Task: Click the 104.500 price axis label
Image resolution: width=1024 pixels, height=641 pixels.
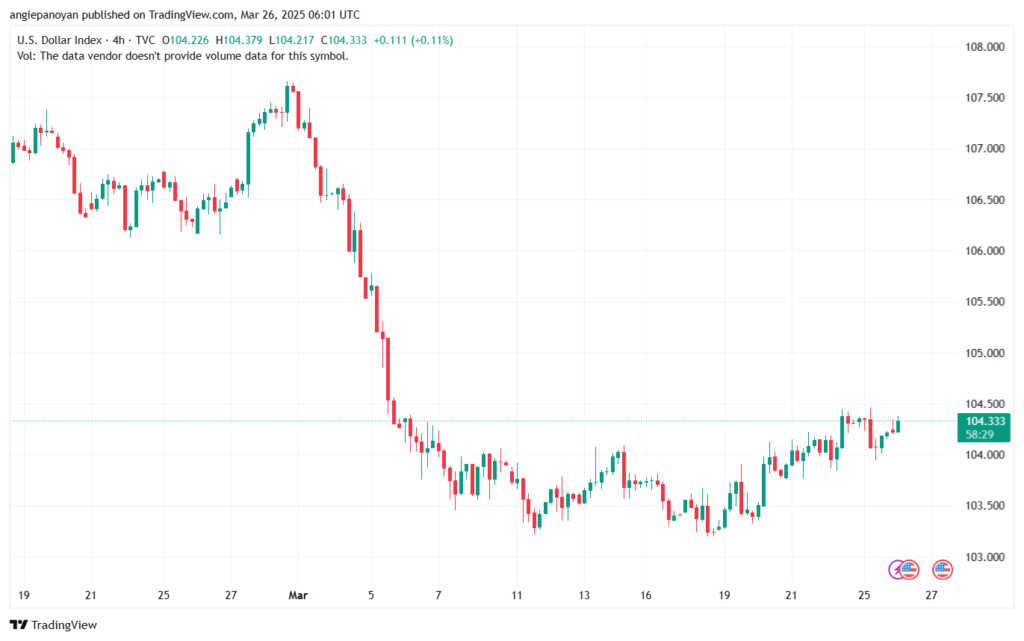Action: click(x=985, y=404)
